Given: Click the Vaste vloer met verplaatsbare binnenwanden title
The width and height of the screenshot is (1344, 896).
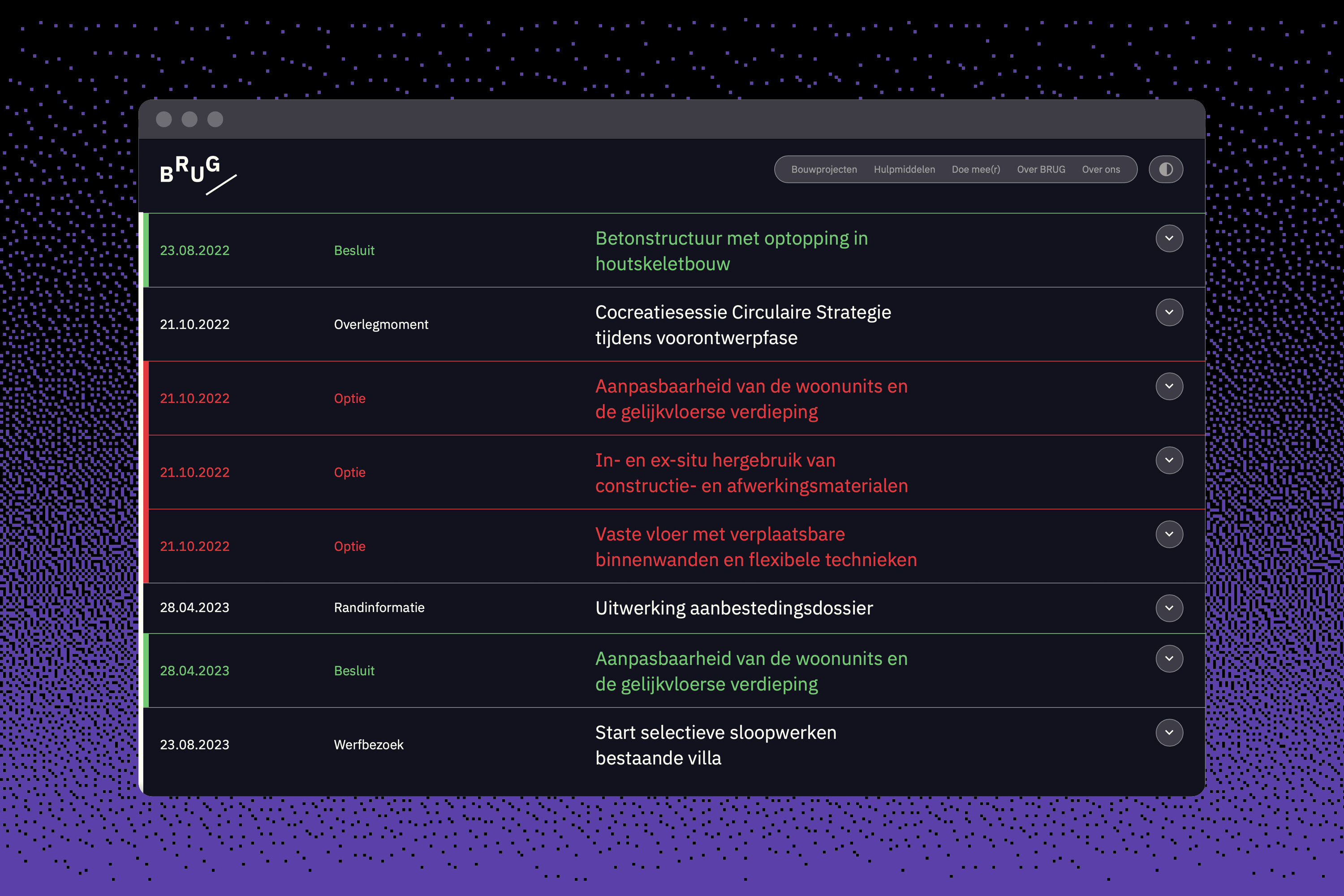Looking at the screenshot, I should pyautogui.click(x=756, y=546).
